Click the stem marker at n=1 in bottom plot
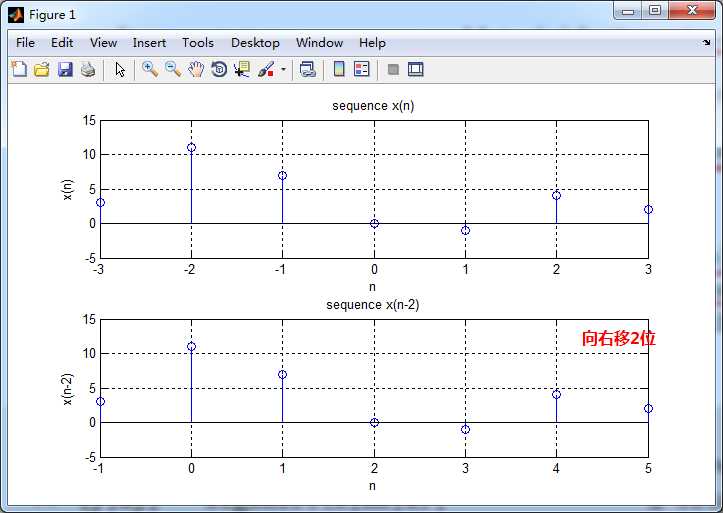Image resolution: width=723 pixels, height=513 pixels. [283, 374]
